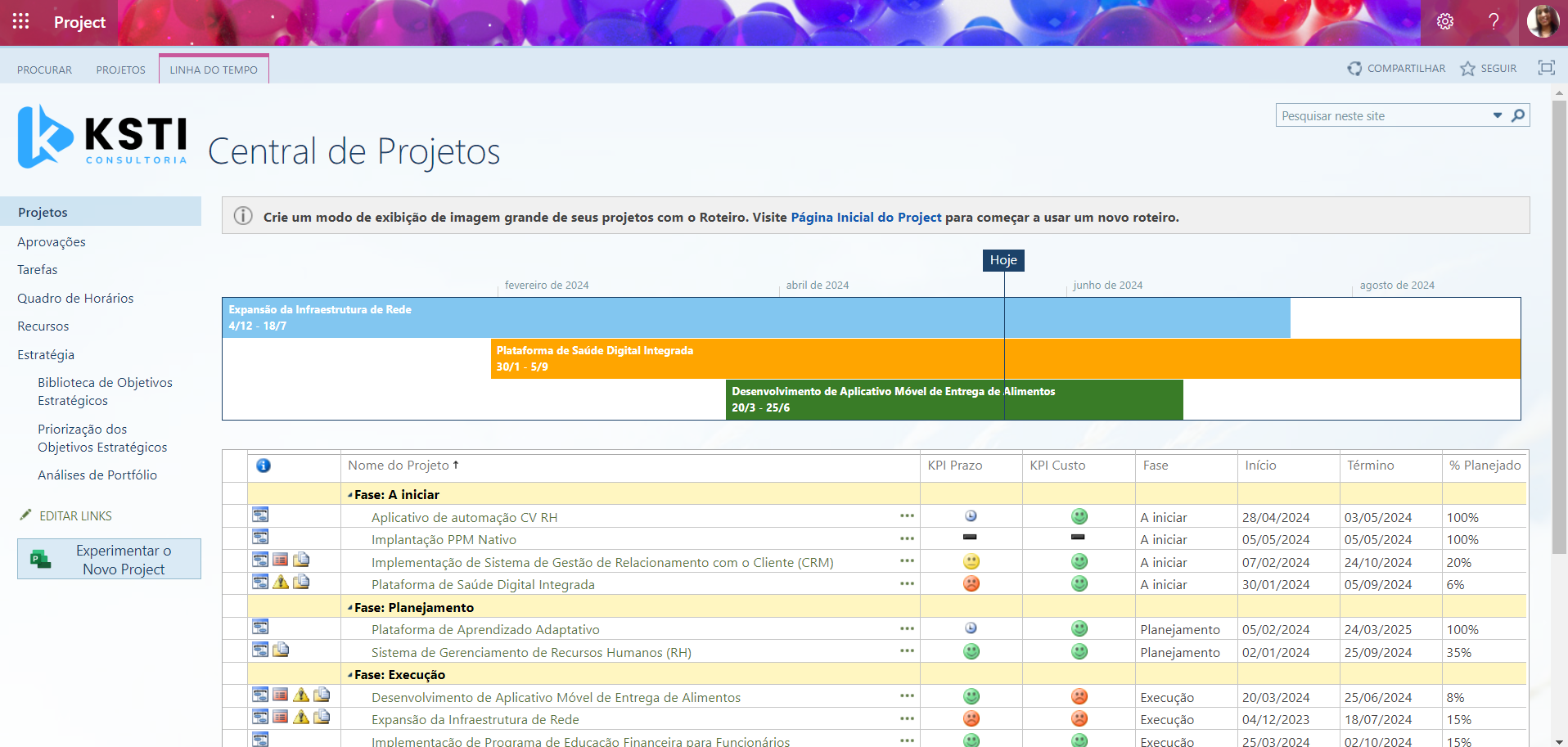
Task: Open ellipsis menu for Aplicativo de automação CV RH
Action: click(907, 516)
